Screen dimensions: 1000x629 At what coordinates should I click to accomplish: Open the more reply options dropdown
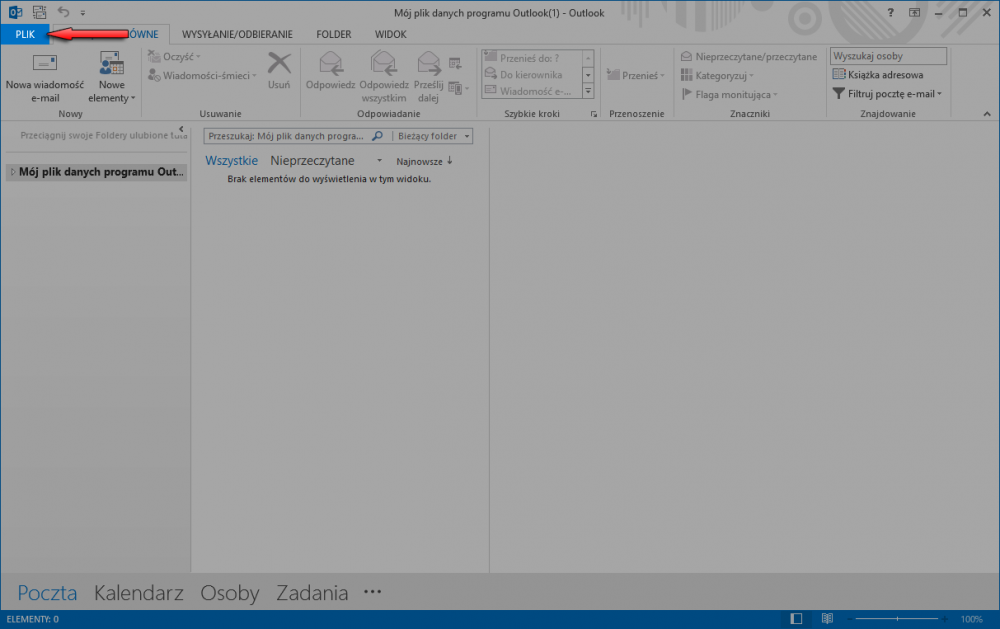[x=459, y=88]
